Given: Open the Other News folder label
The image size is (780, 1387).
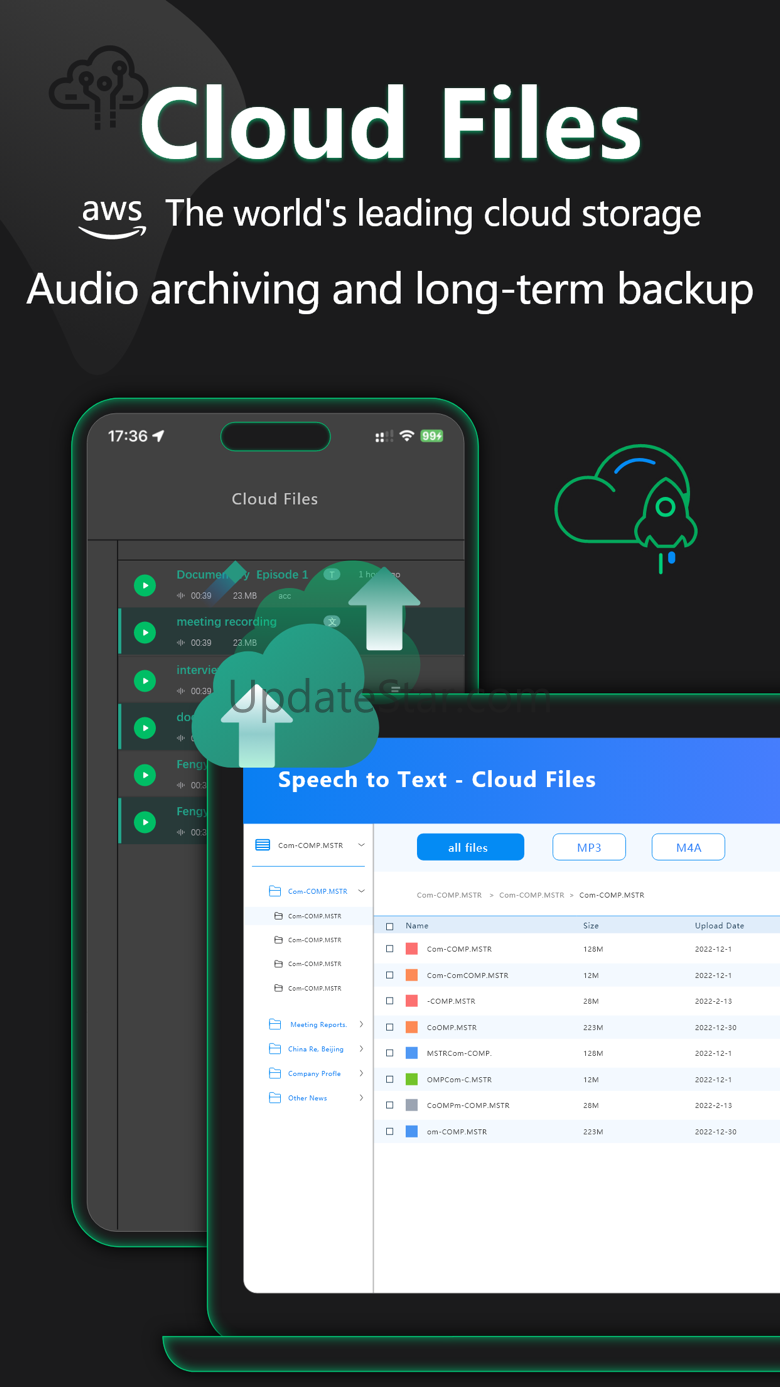Looking at the screenshot, I should [x=307, y=1098].
